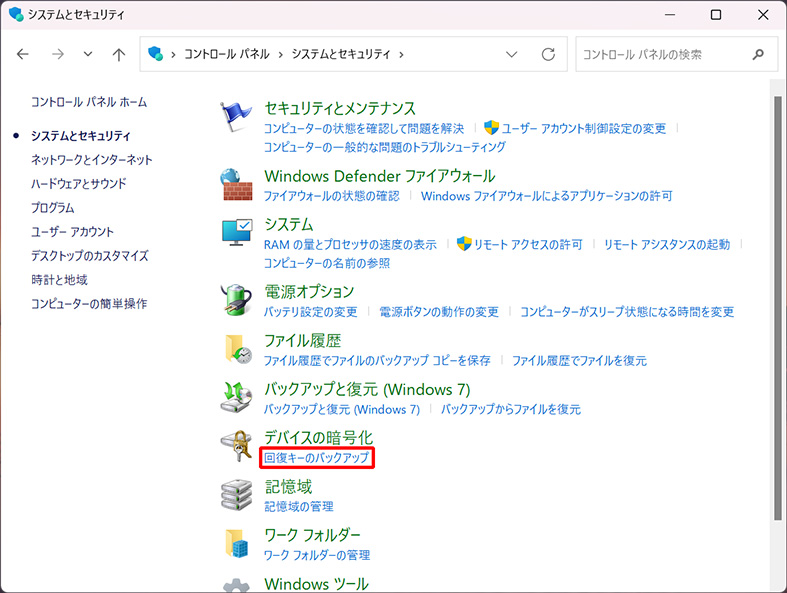Click the shield icon before リモート アクセスの許可

click(464, 244)
